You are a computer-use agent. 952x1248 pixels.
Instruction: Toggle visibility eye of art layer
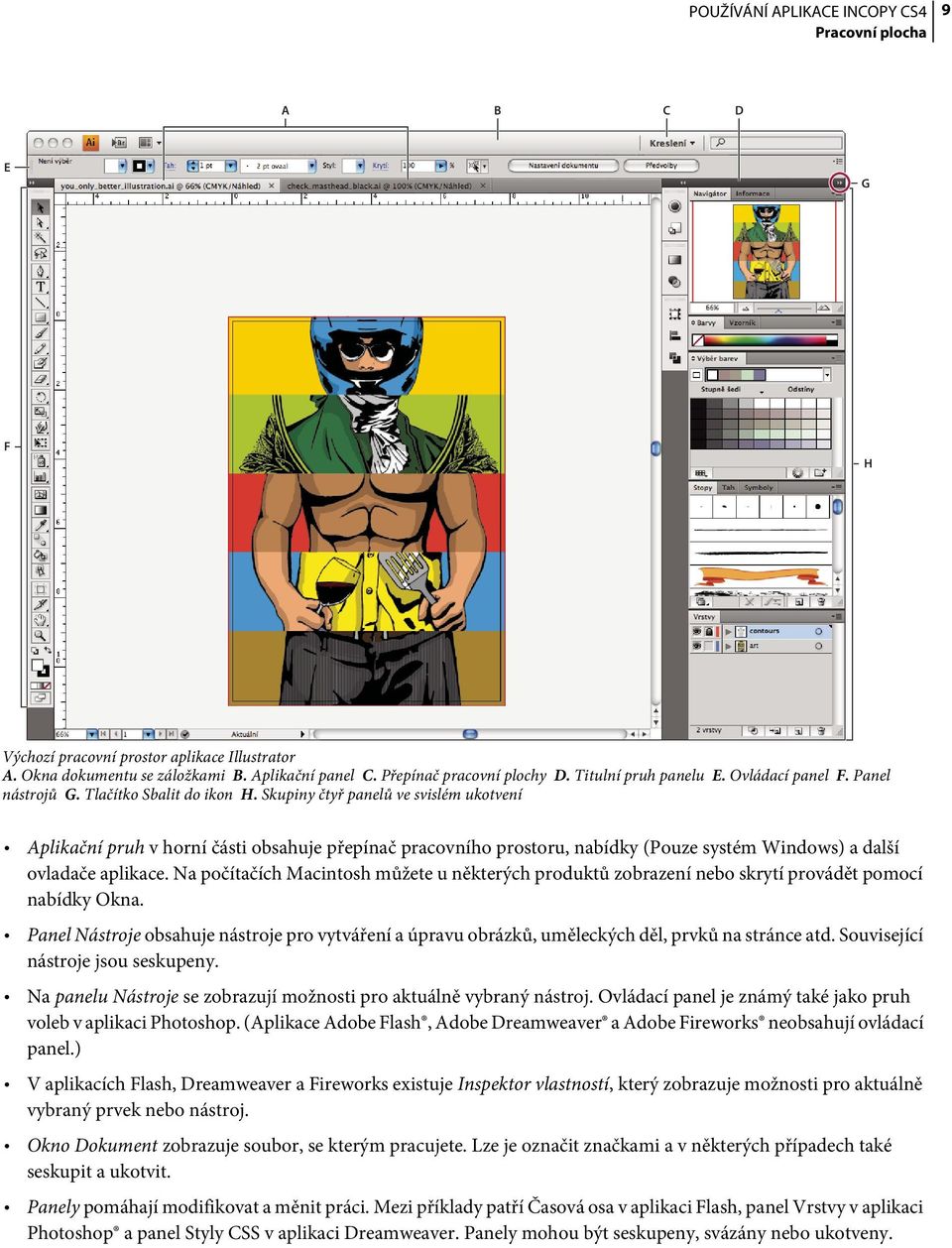coord(696,646)
